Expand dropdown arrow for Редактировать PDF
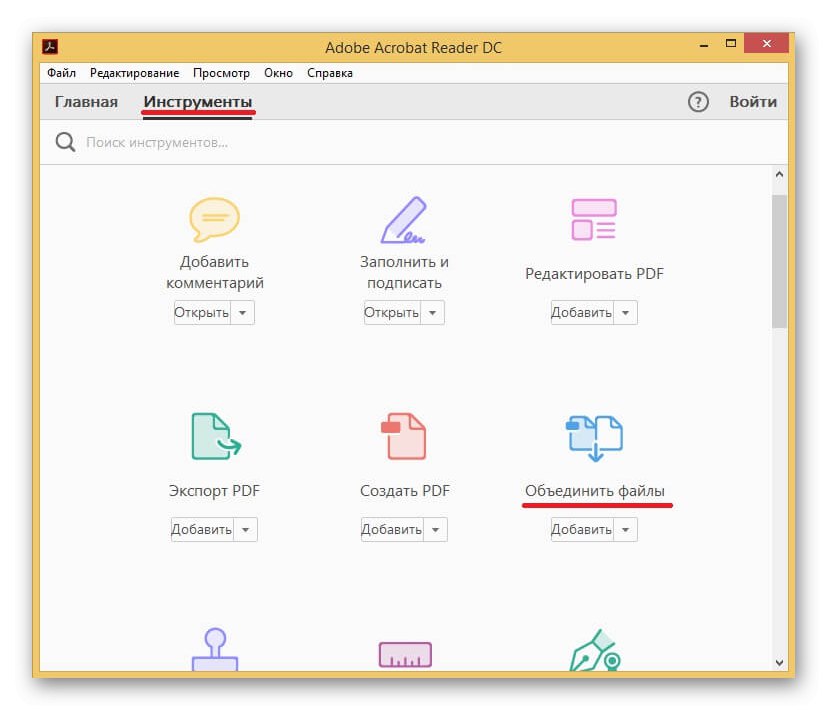Image resolution: width=827 pixels, height=710 pixels. coord(626,312)
